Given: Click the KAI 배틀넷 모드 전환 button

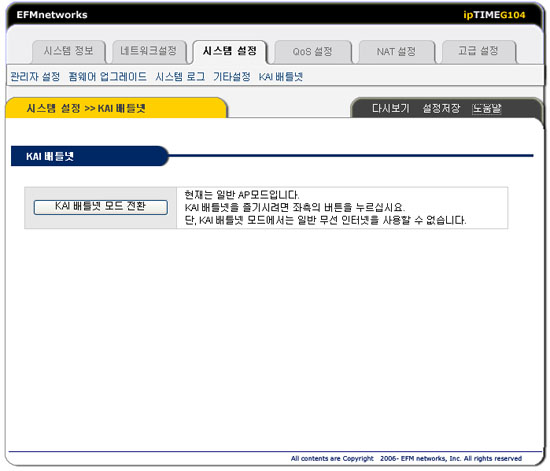Looking at the screenshot, I should click(101, 207).
